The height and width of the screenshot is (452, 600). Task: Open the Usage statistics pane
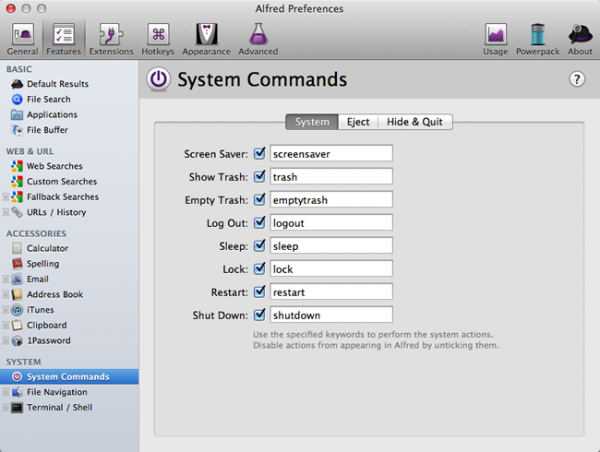pyautogui.click(x=496, y=39)
